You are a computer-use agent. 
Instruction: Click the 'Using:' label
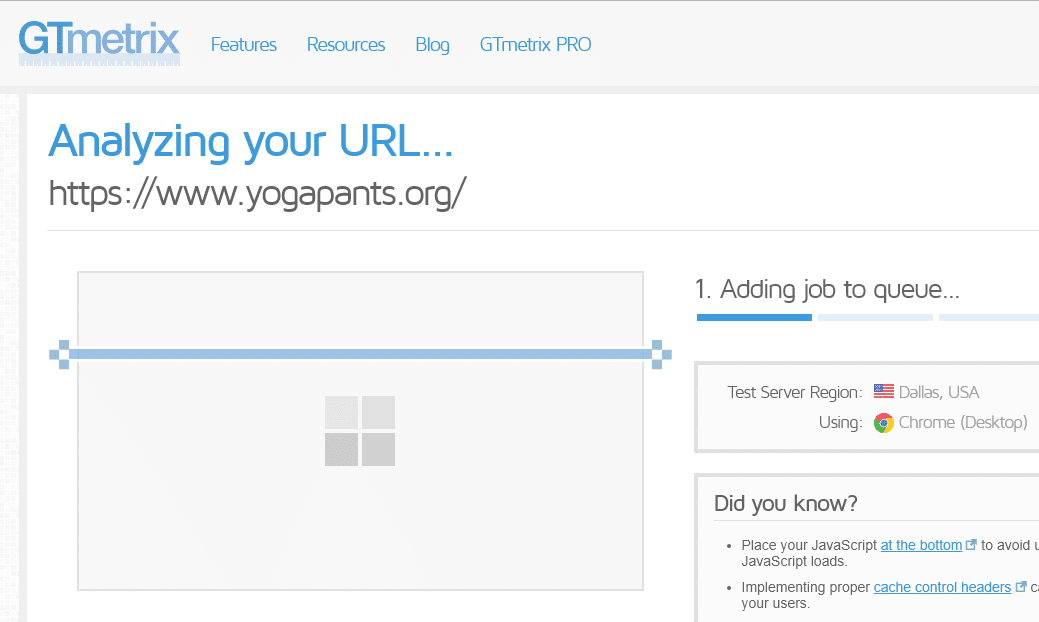point(841,423)
